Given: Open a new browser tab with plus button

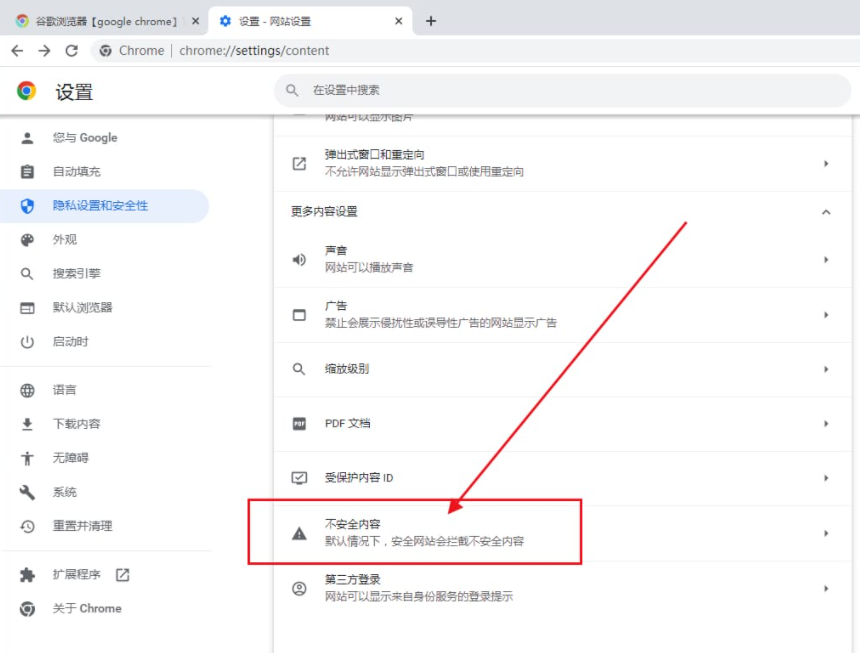Looking at the screenshot, I should [x=431, y=18].
